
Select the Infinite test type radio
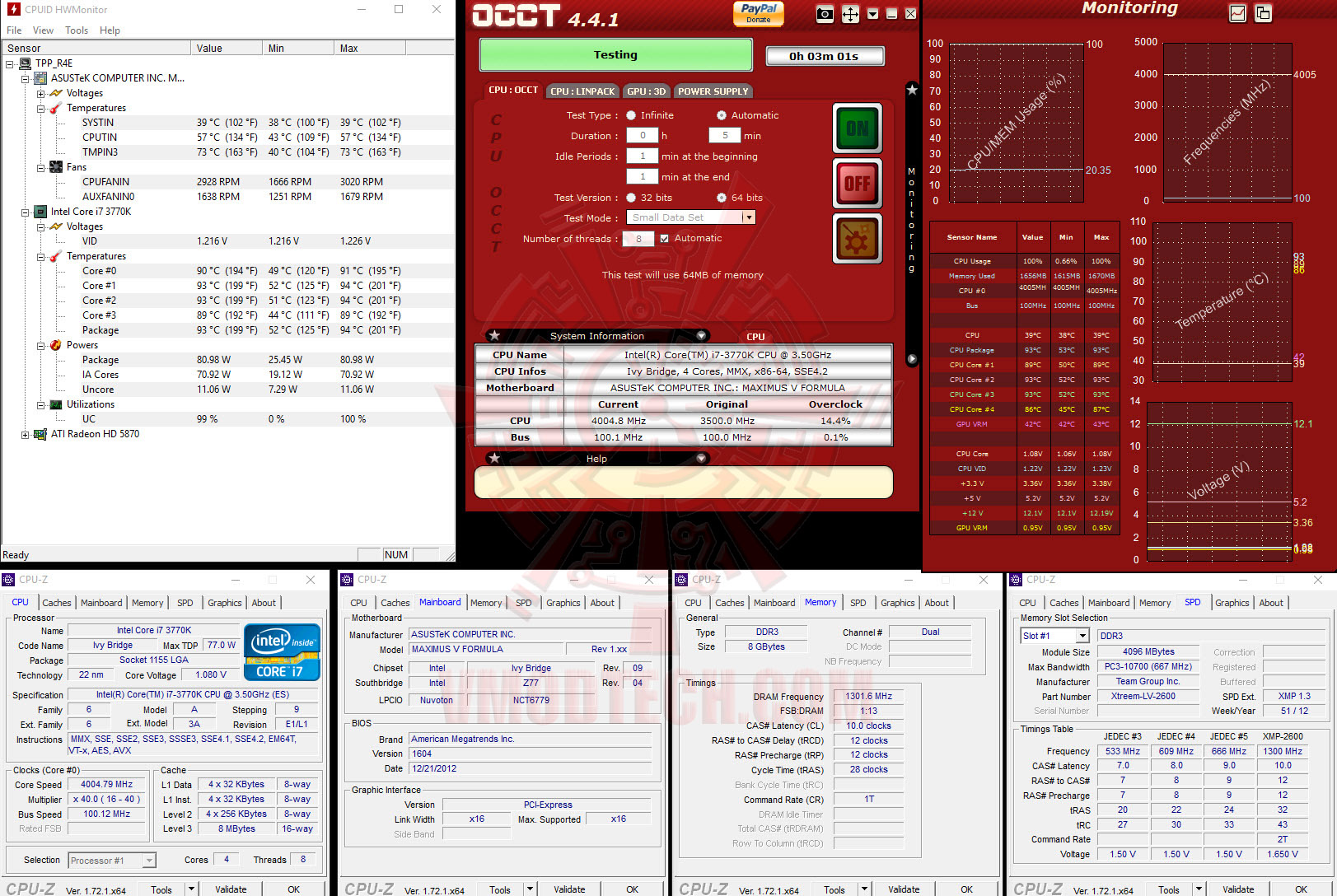(631, 115)
